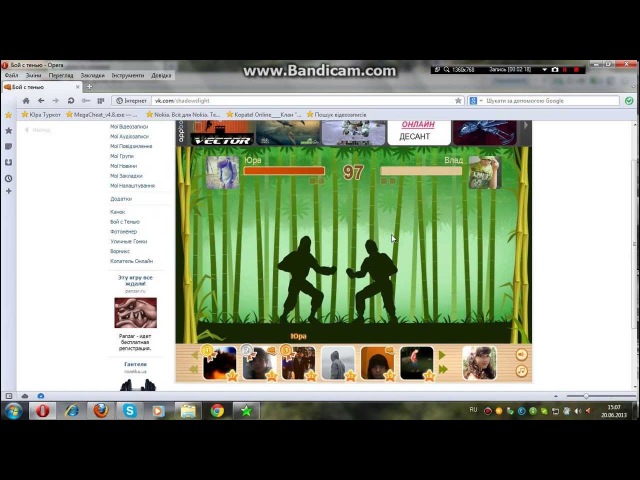Open the Інструменти menu
Screen dimensions: 640x480
coord(128,76)
